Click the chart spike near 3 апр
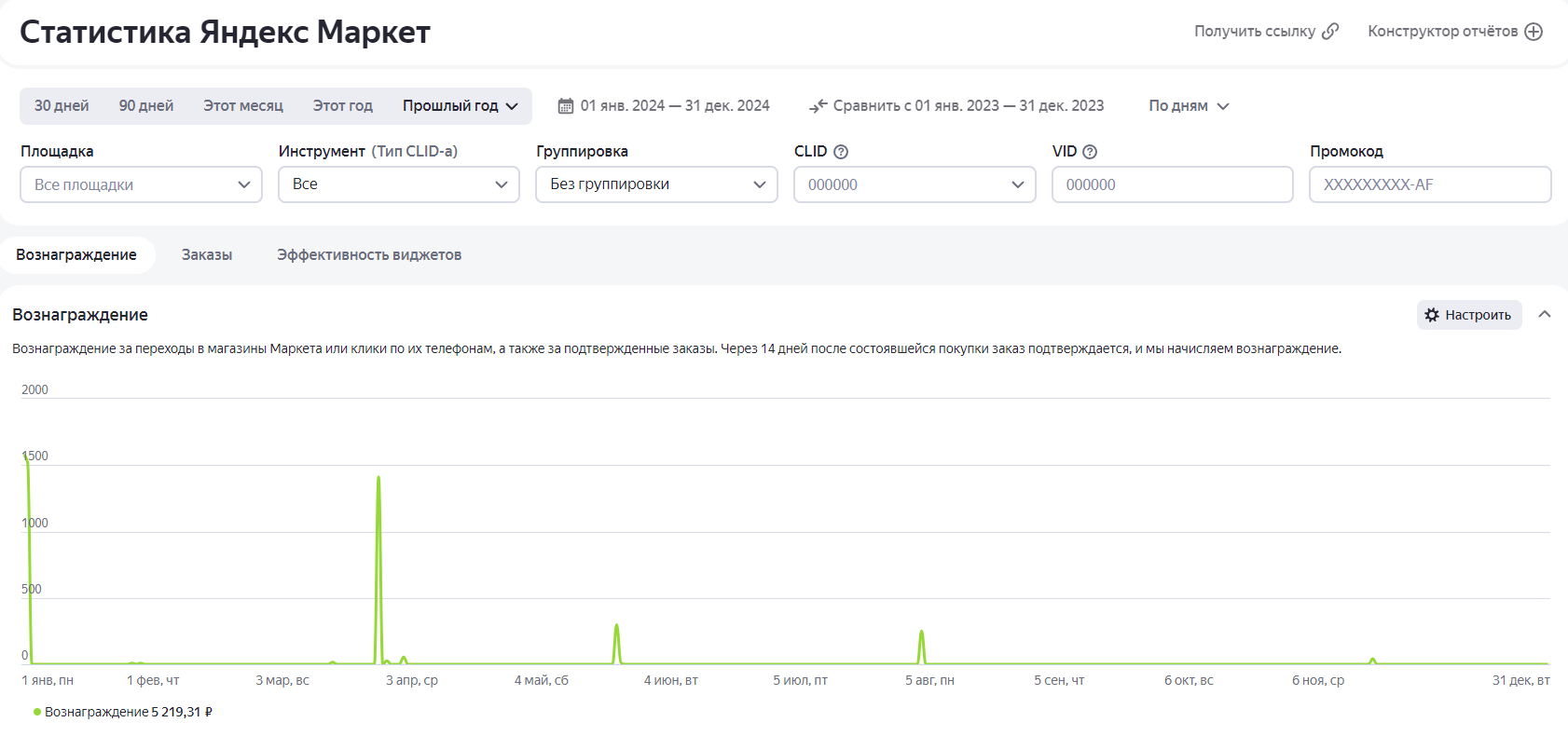The width and height of the screenshot is (1568, 736). tap(378, 478)
